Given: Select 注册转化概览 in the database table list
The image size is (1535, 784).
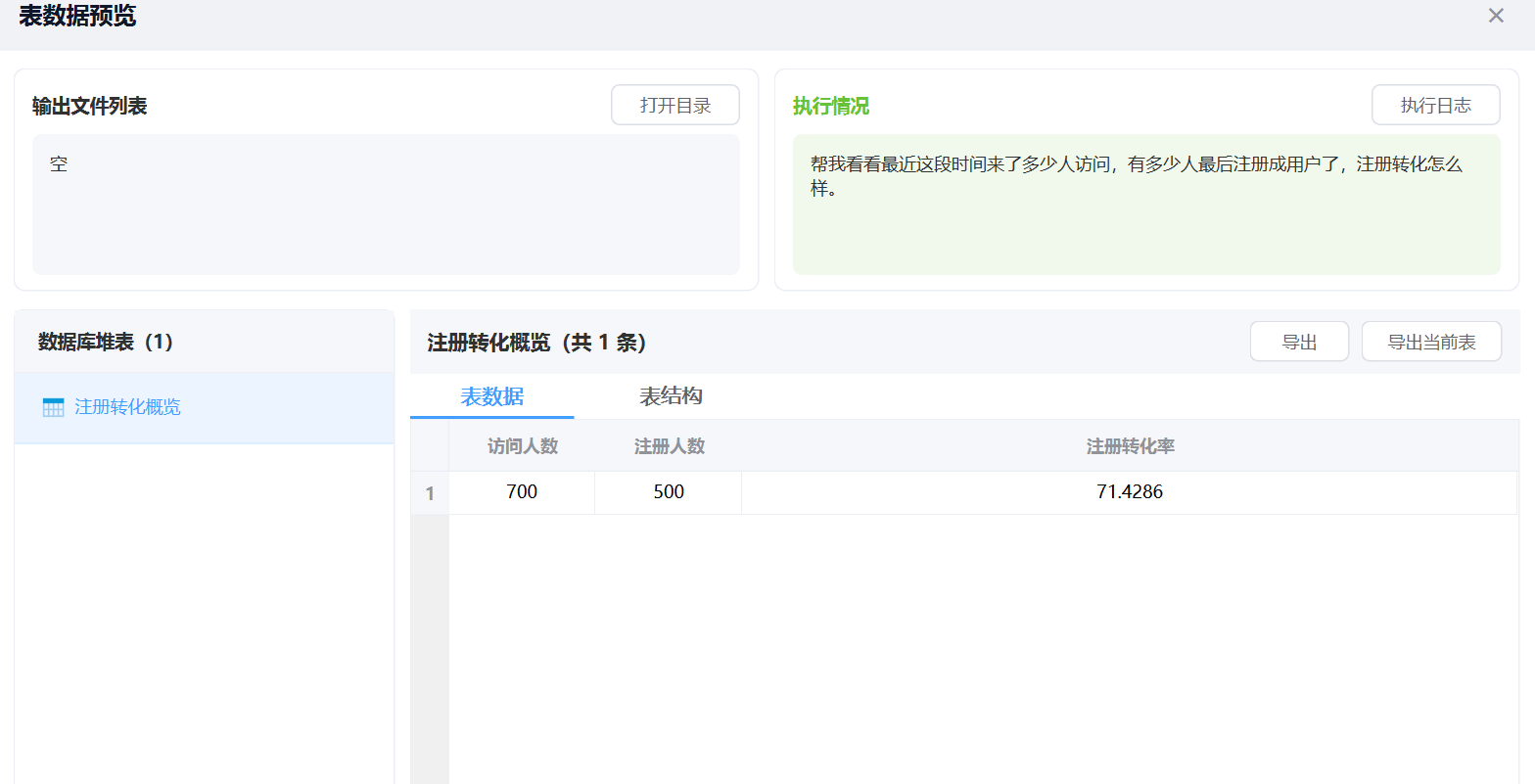Looking at the screenshot, I should pos(127,407).
